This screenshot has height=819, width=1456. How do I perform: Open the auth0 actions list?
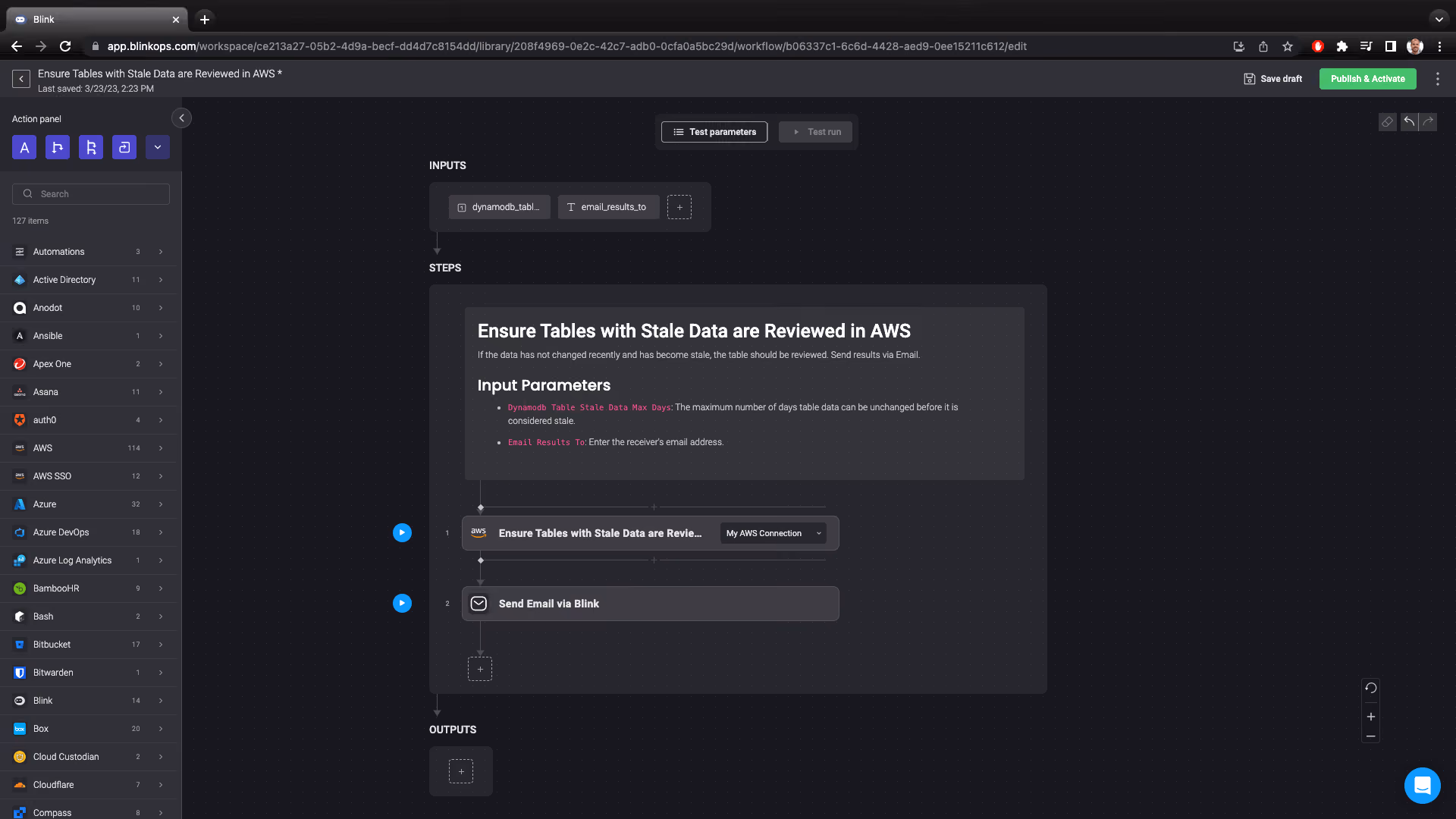(88, 420)
